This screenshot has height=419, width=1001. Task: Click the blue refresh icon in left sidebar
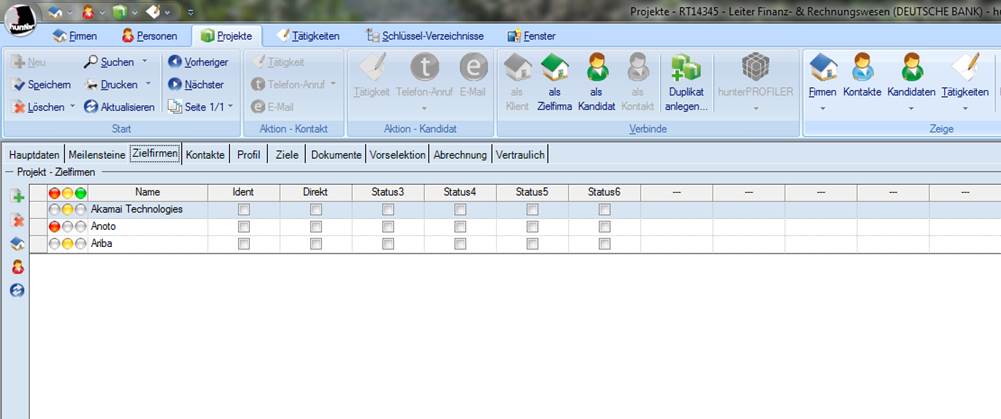tap(17, 290)
